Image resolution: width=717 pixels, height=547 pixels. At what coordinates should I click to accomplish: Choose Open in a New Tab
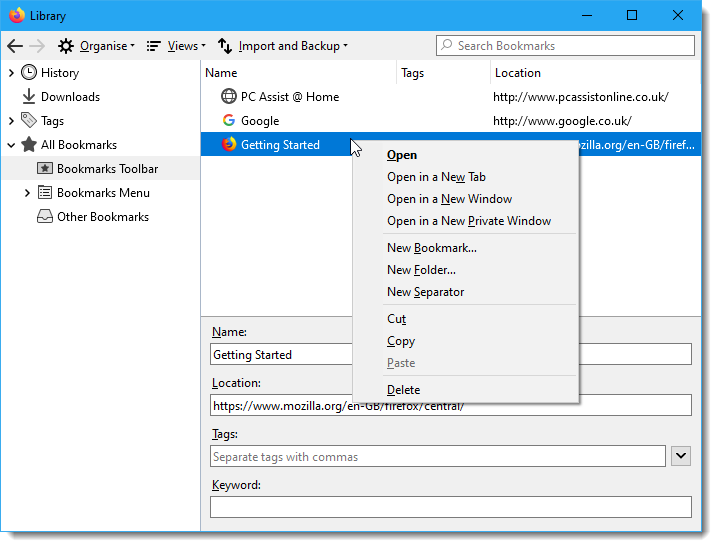(x=466, y=177)
